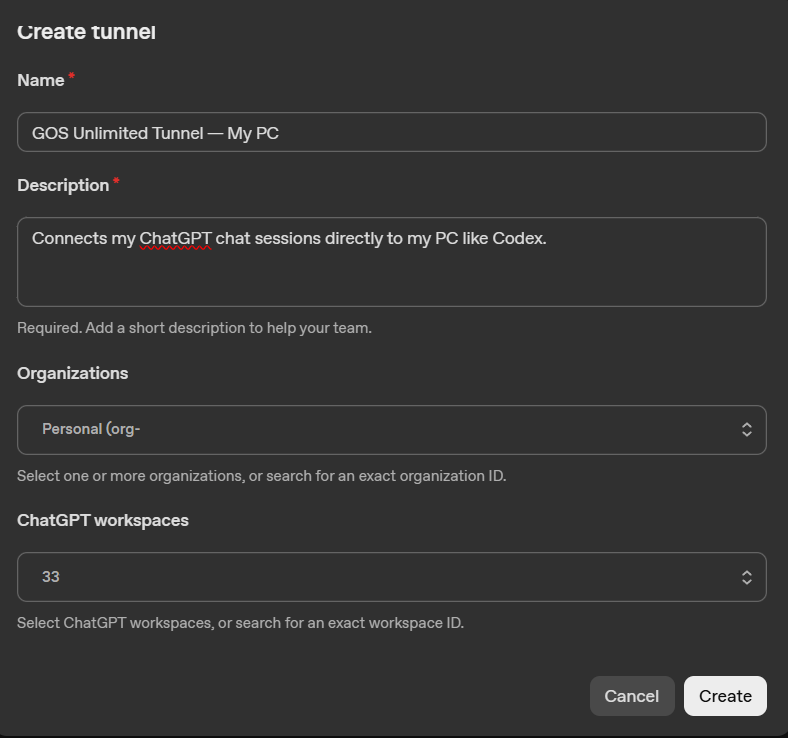788x738 pixels.
Task: Click the "33" workspace value
Action: point(51,577)
